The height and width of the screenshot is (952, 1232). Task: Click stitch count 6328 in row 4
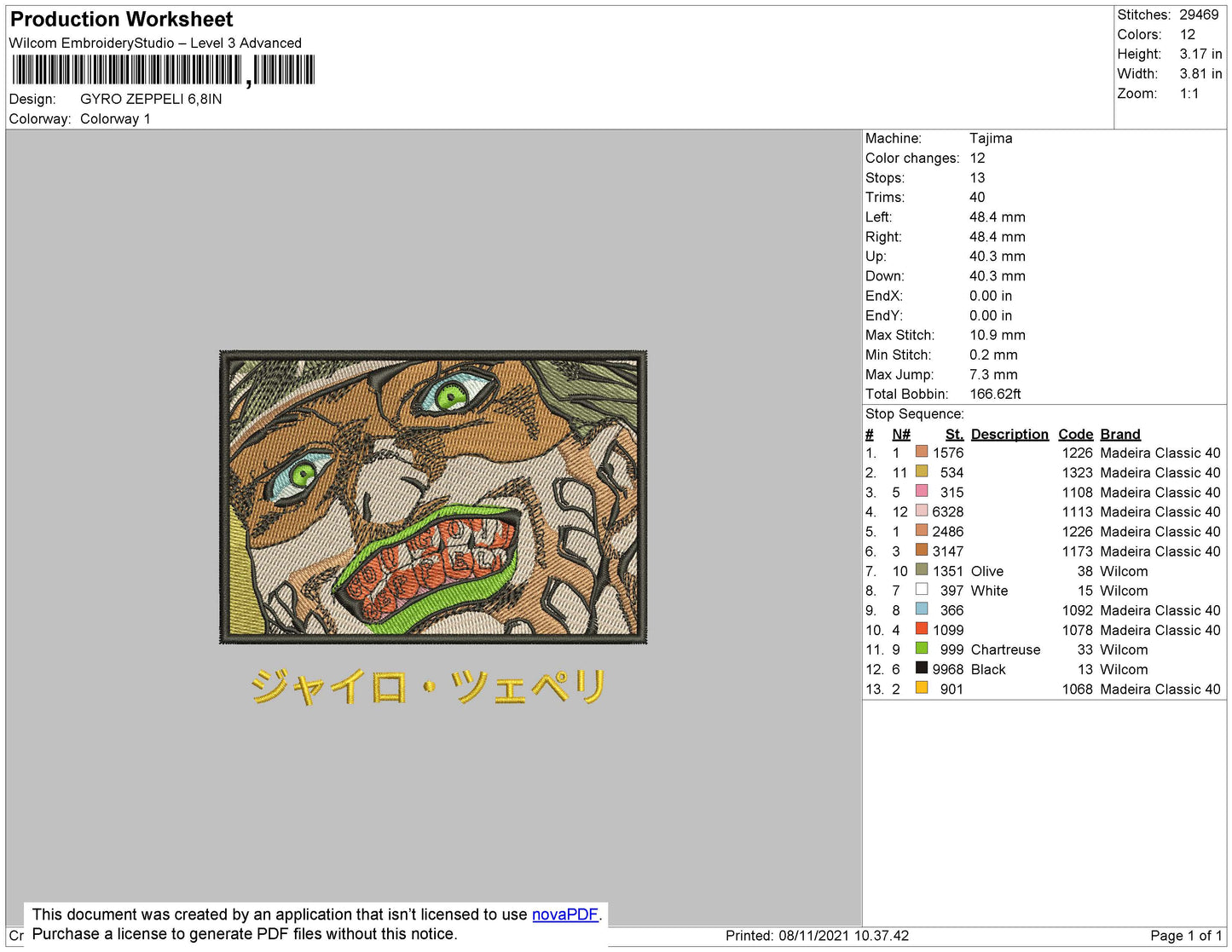pyautogui.click(x=947, y=511)
